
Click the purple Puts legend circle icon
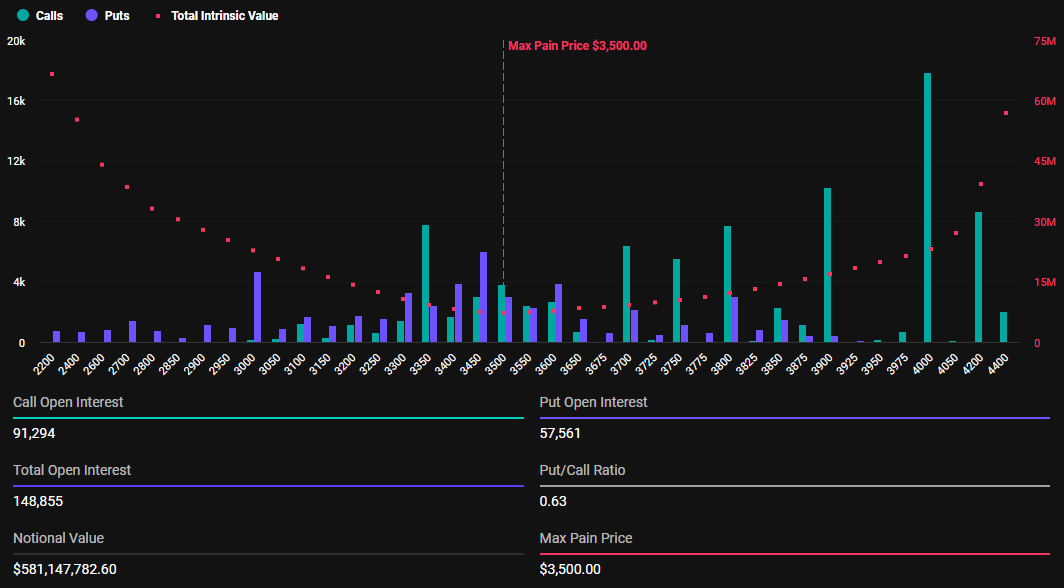92,16
